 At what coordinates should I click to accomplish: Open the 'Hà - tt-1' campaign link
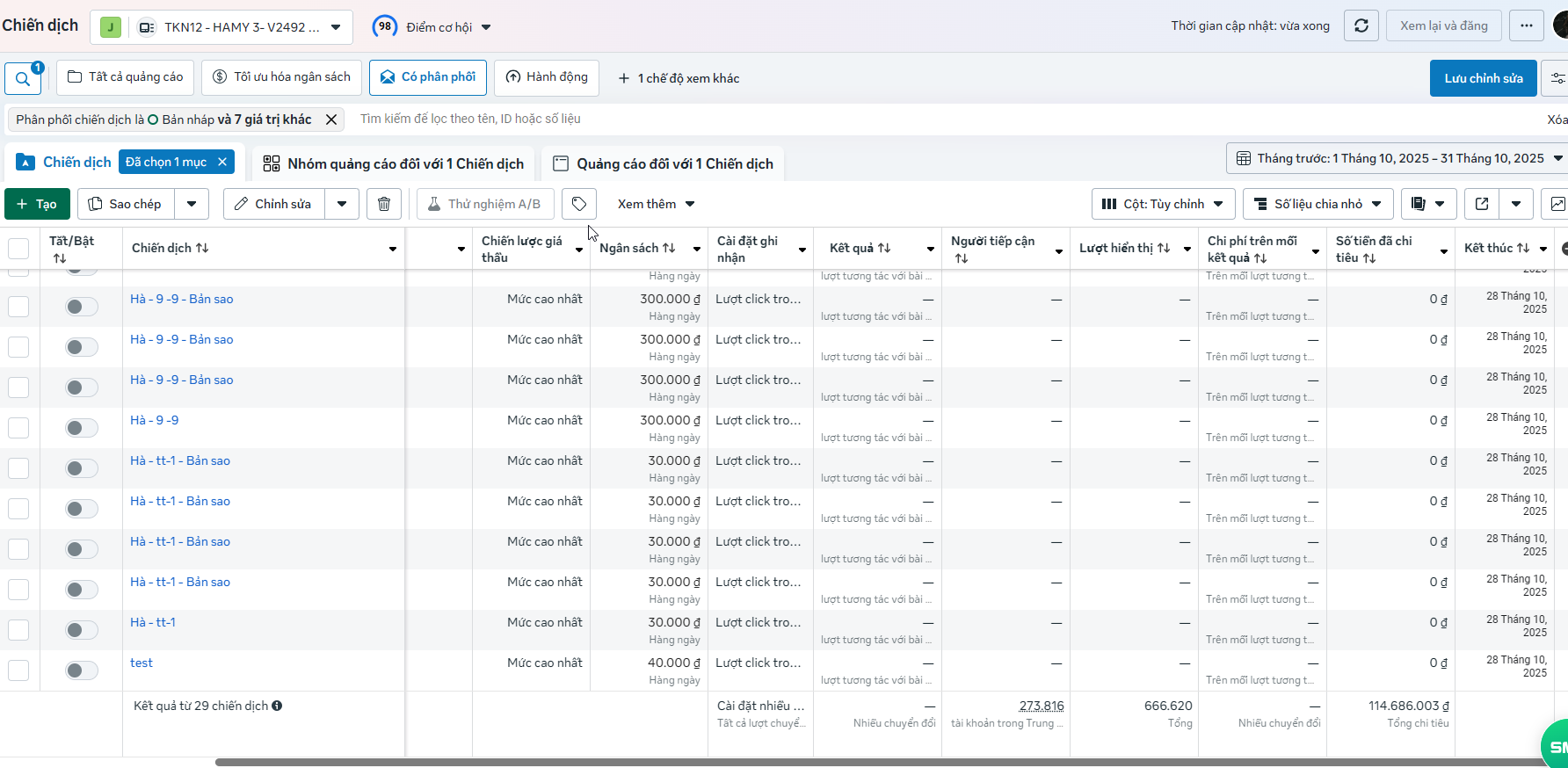[153, 622]
